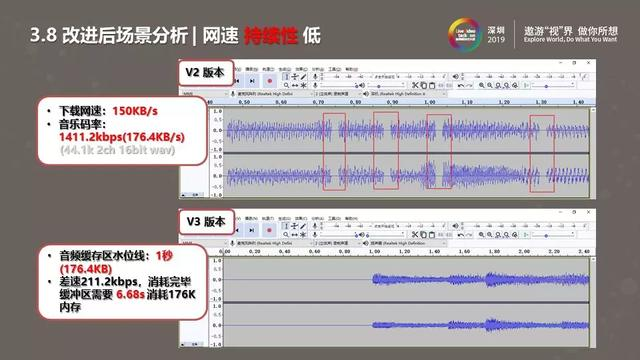Click Paste clipboard icon in V2 window
Image resolution: width=640 pixels, height=360 pixels.
click(432, 85)
